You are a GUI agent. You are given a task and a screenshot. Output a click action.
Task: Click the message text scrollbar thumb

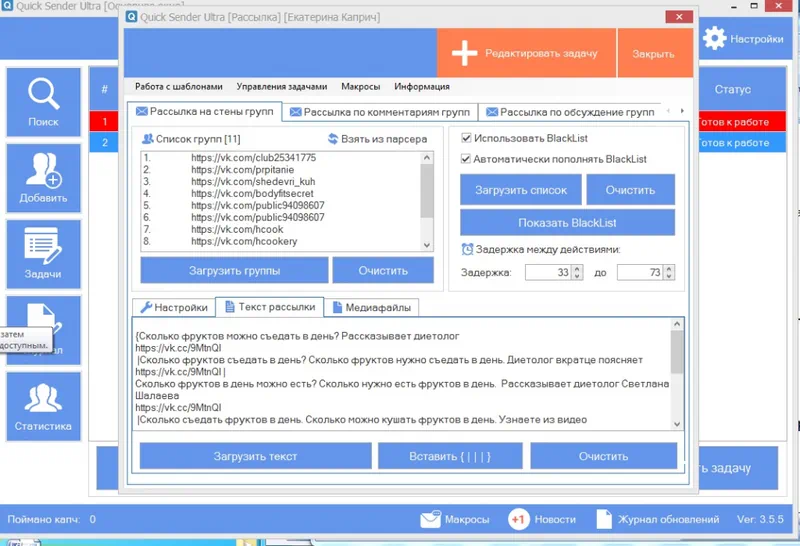677,352
